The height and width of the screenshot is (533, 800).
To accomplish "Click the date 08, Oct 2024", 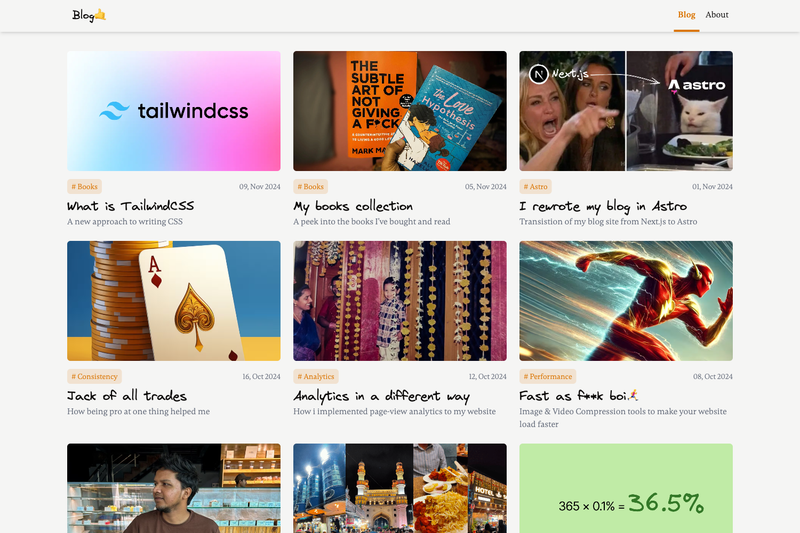I will pos(713,376).
